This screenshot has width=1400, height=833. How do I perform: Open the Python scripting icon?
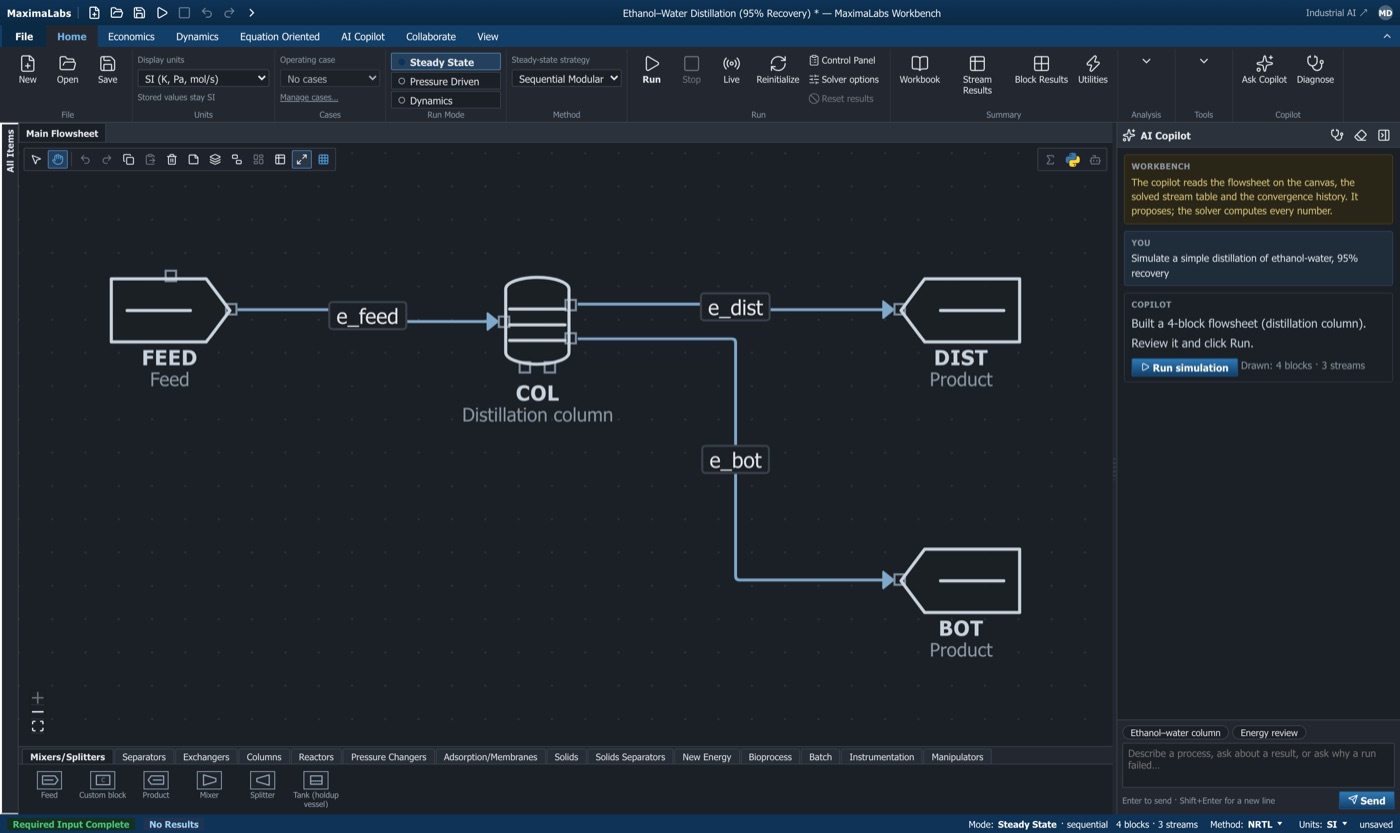point(1073,160)
